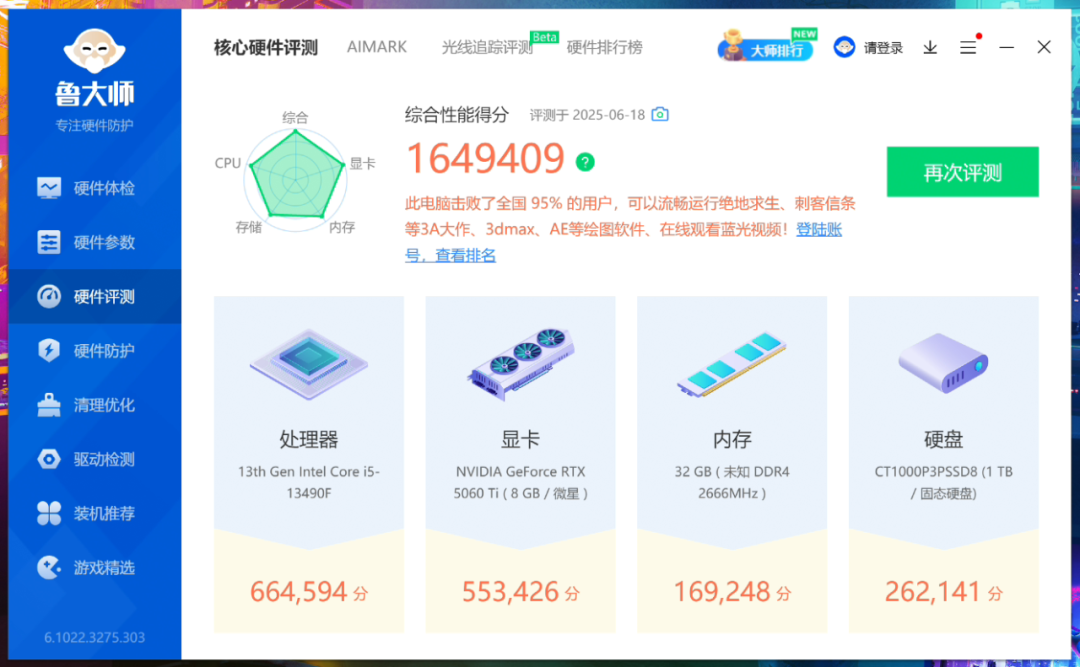This screenshot has height=667, width=1080.
Task: Open 硬件参数 in the sidebar
Action: 94,243
